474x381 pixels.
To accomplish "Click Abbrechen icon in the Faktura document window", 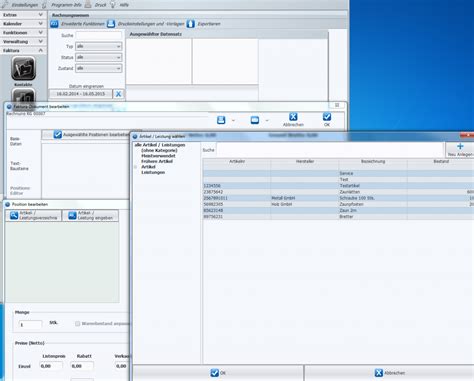I will 293,117.
